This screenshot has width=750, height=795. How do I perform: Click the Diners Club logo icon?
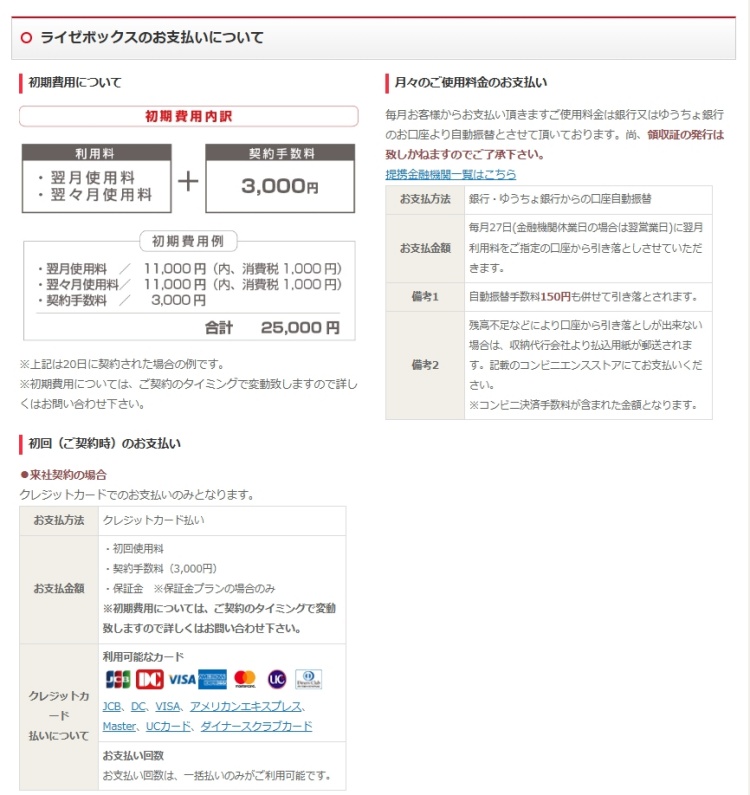(308, 679)
